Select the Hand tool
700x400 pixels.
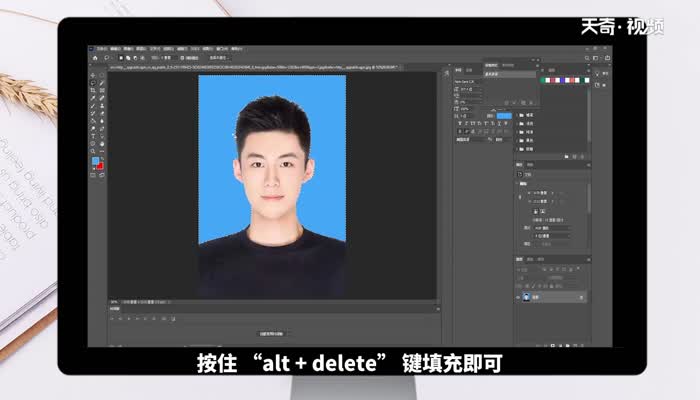pyautogui.click(x=102, y=143)
